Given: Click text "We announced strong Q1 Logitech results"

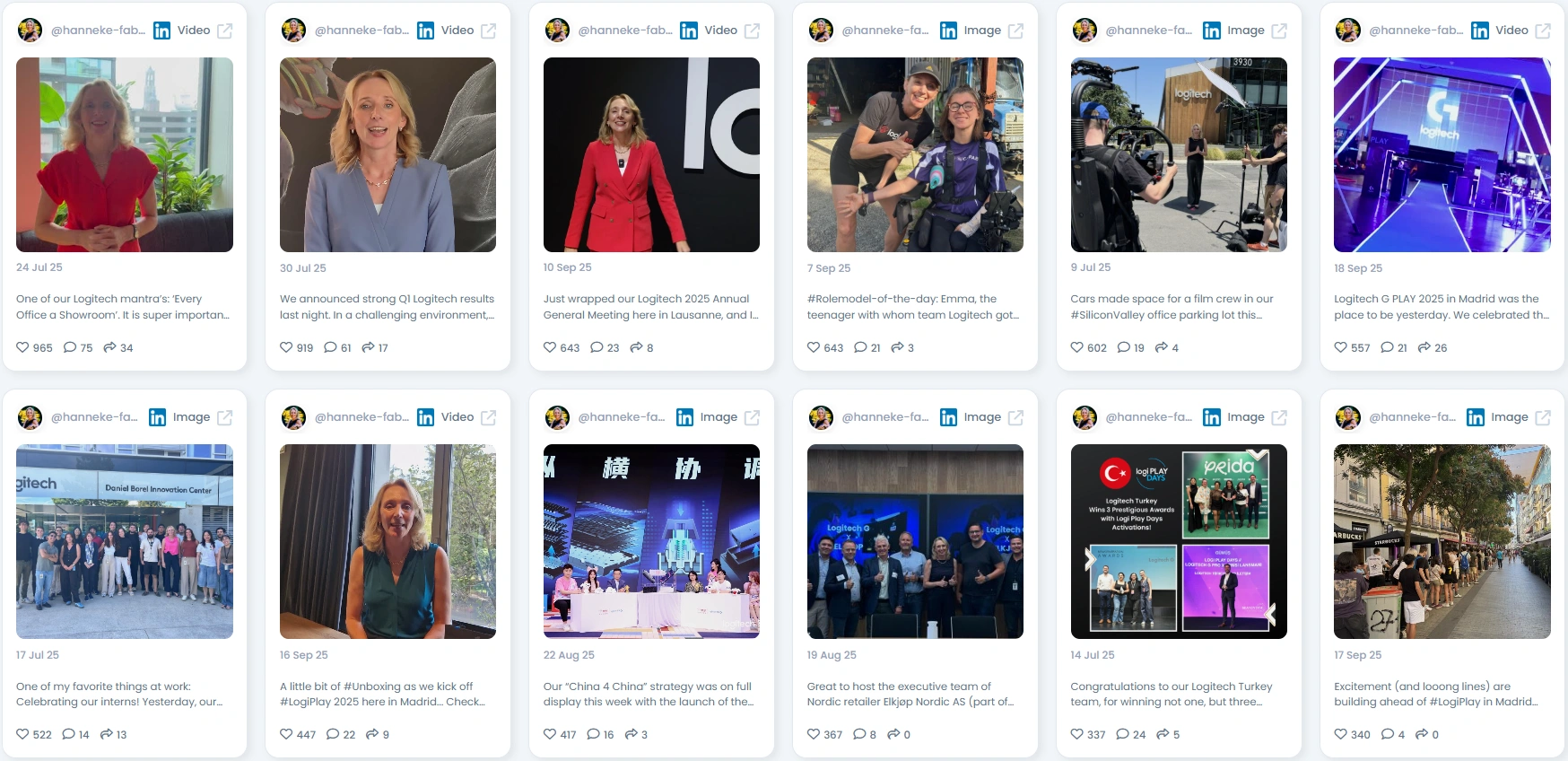Looking at the screenshot, I should (x=387, y=299).
